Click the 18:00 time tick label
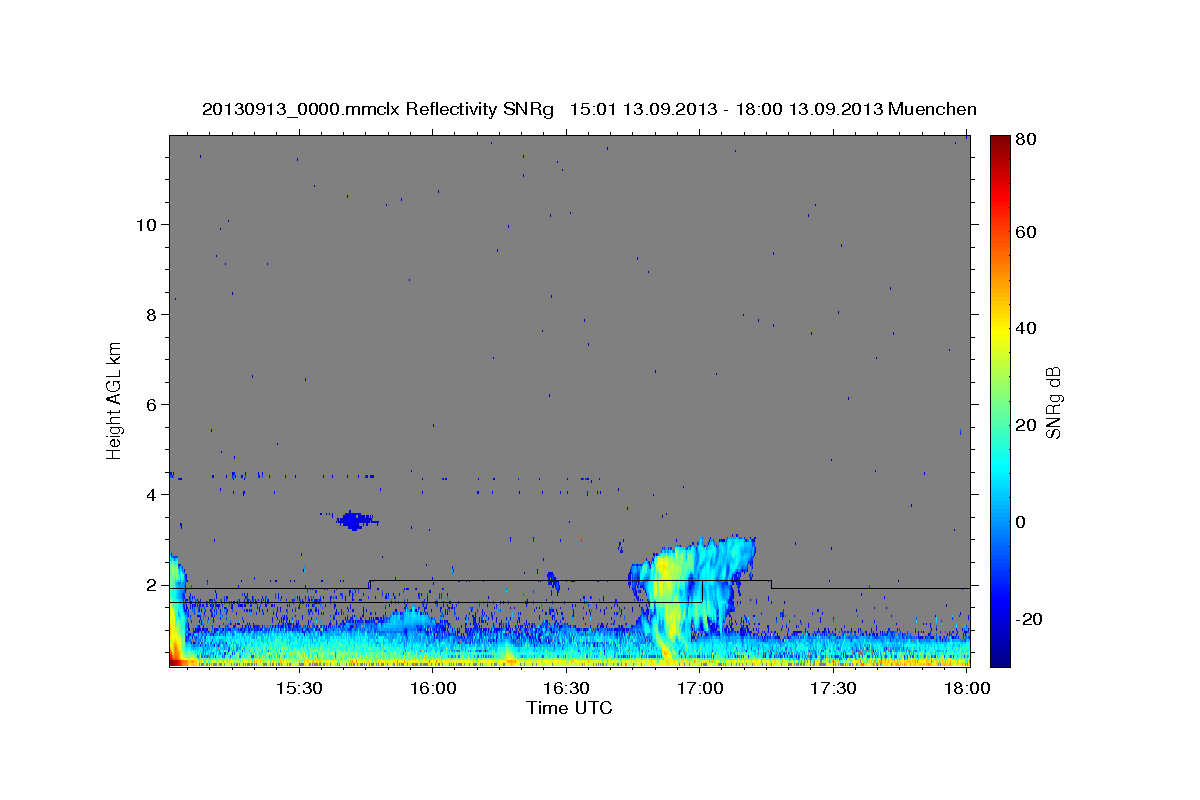The height and width of the screenshot is (800, 1200). 966,688
